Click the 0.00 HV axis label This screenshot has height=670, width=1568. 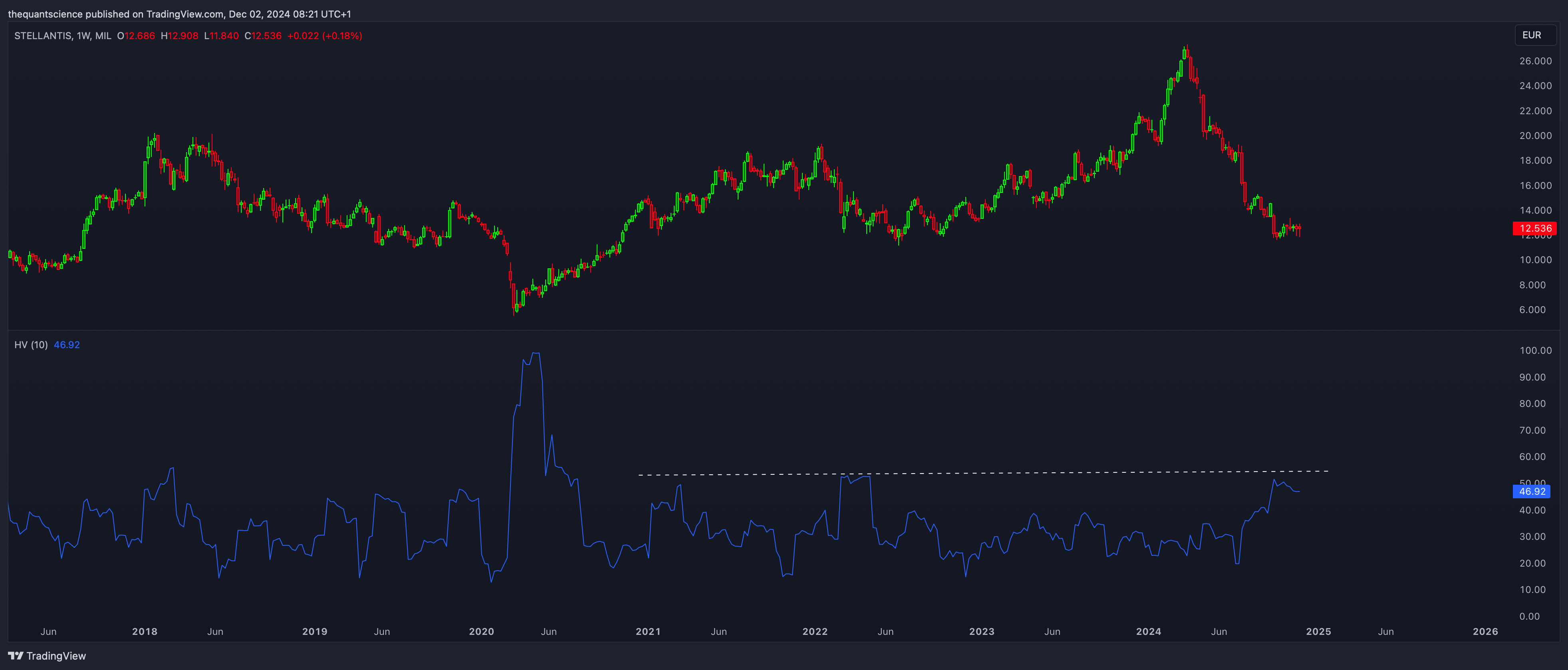tap(1529, 616)
